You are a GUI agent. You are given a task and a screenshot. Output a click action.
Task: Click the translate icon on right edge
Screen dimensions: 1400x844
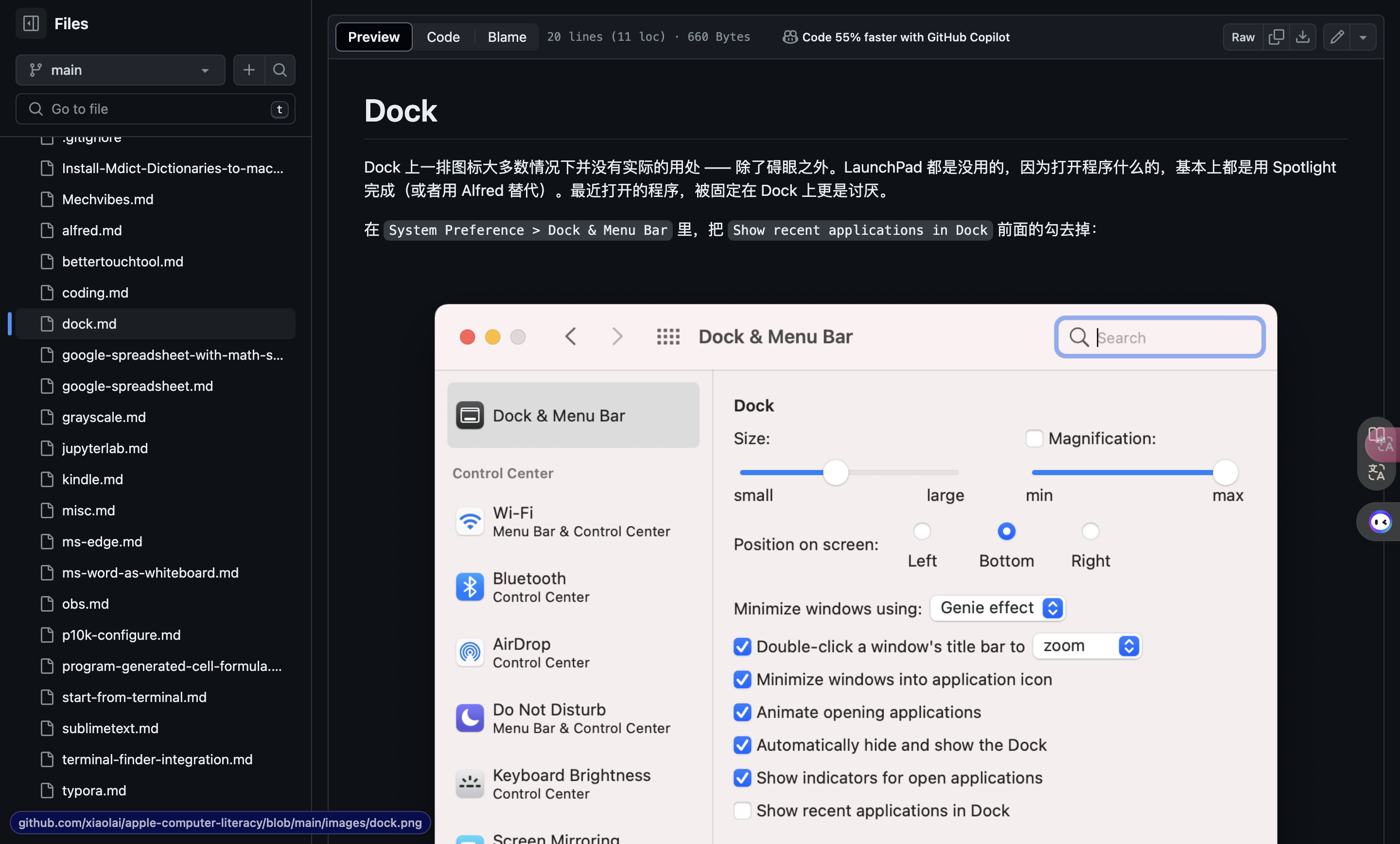click(x=1376, y=472)
